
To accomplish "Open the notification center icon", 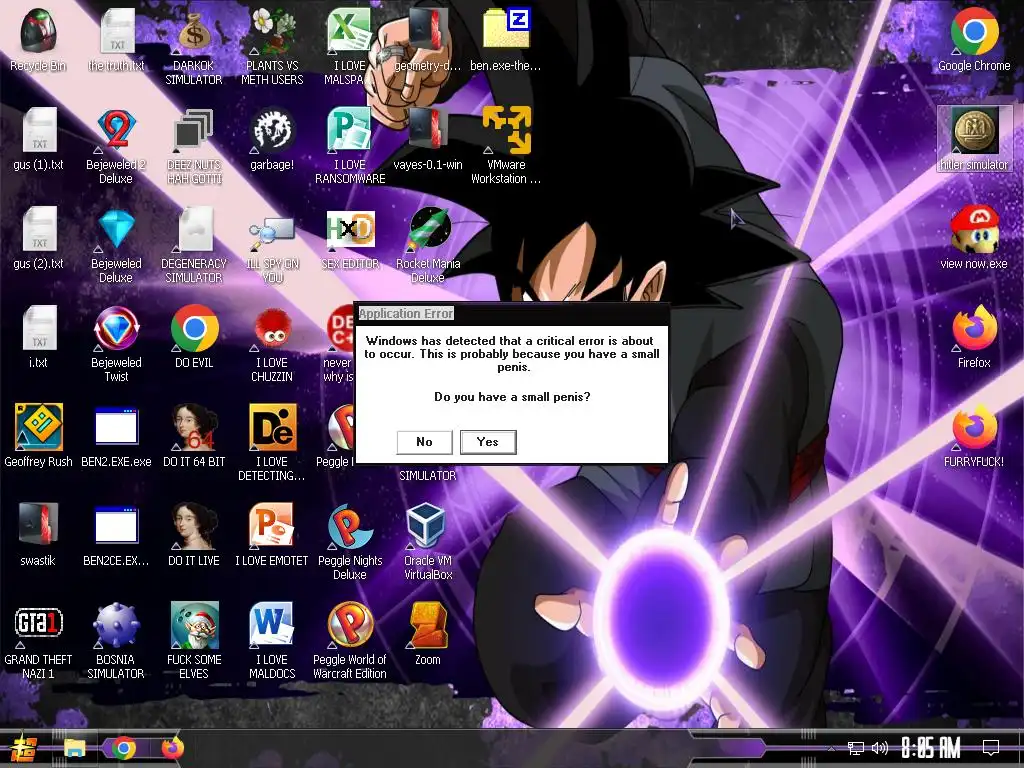I will (991, 747).
